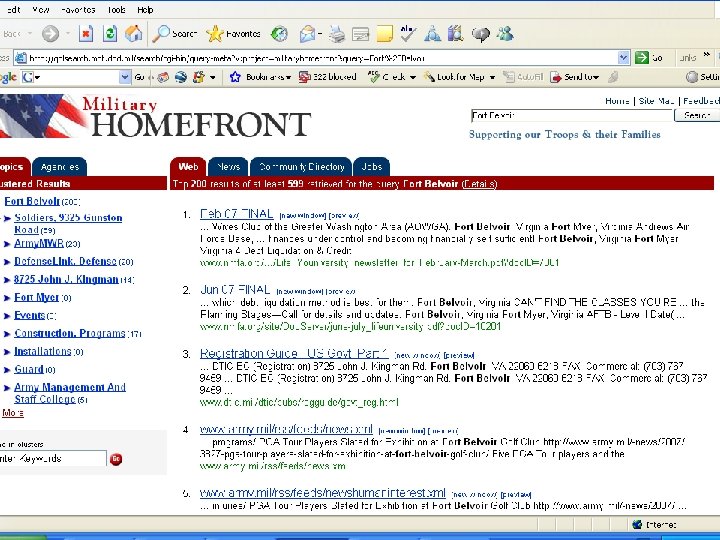Open army.mil rss feeds newshumaninterest.xml result
Image resolution: width=720 pixels, height=540 pixels.
click(322, 493)
